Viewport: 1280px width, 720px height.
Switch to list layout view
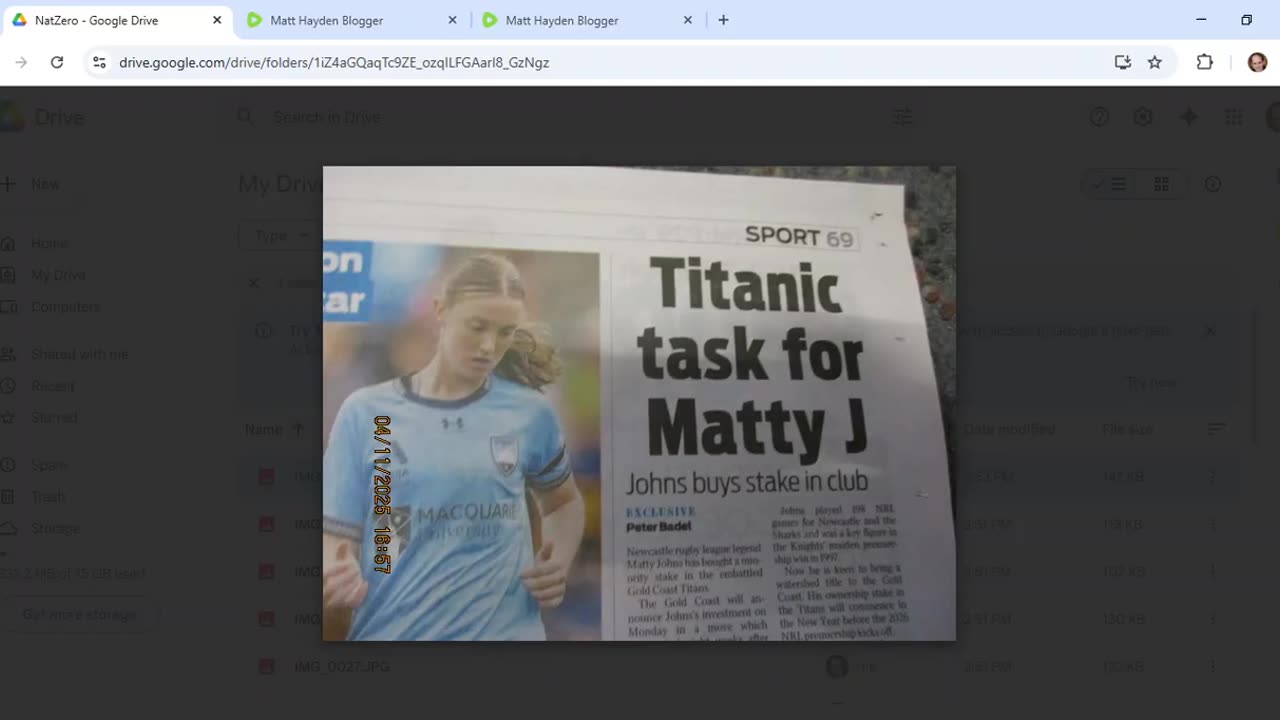coord(1110,184)
